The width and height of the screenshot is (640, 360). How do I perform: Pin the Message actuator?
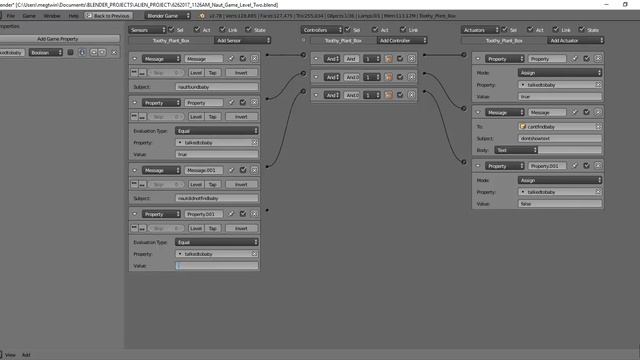(575, 112)
